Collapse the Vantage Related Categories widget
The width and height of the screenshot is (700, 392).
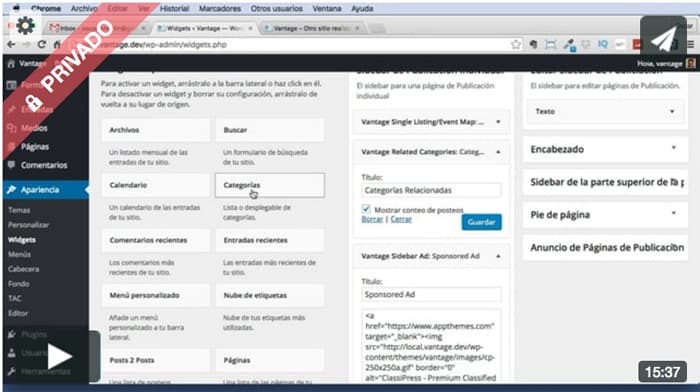click(498, 152)
